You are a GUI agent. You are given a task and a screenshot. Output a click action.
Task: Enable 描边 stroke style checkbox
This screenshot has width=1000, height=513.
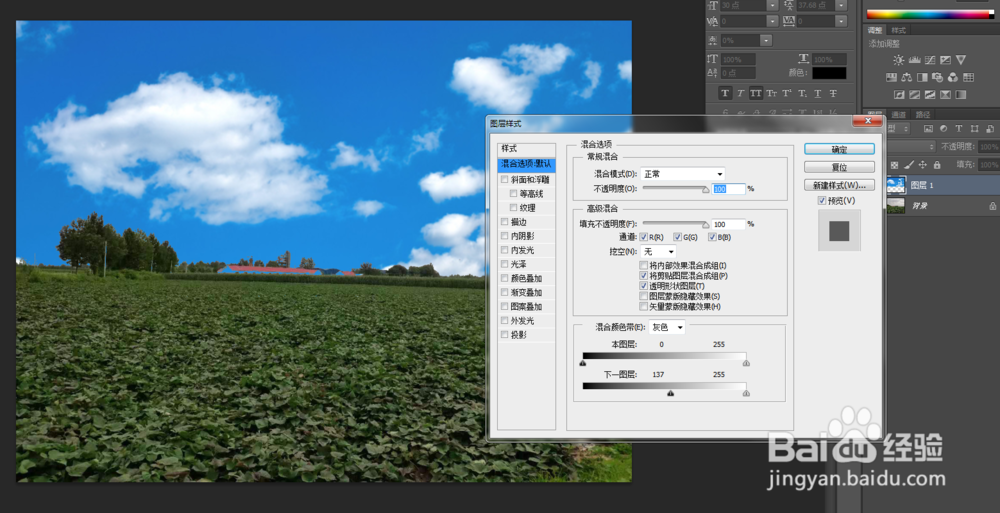point(504,222)
